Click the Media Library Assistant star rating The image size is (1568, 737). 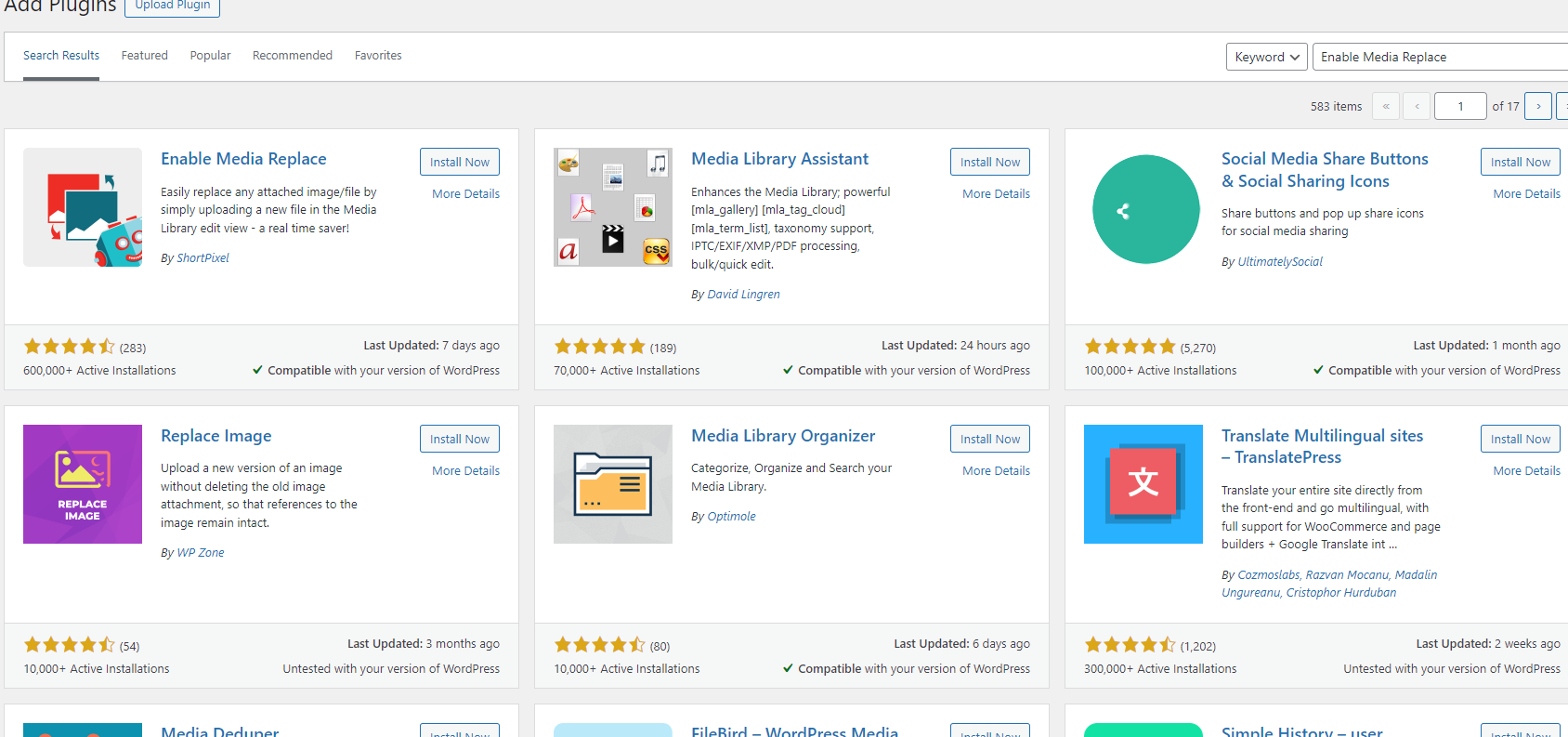[x=600, y=347]
